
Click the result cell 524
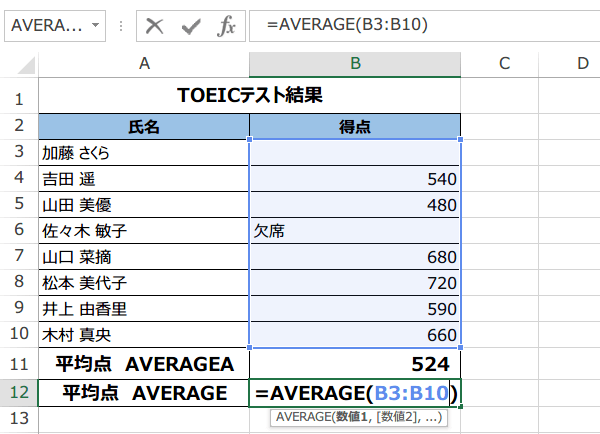(355, 364)
